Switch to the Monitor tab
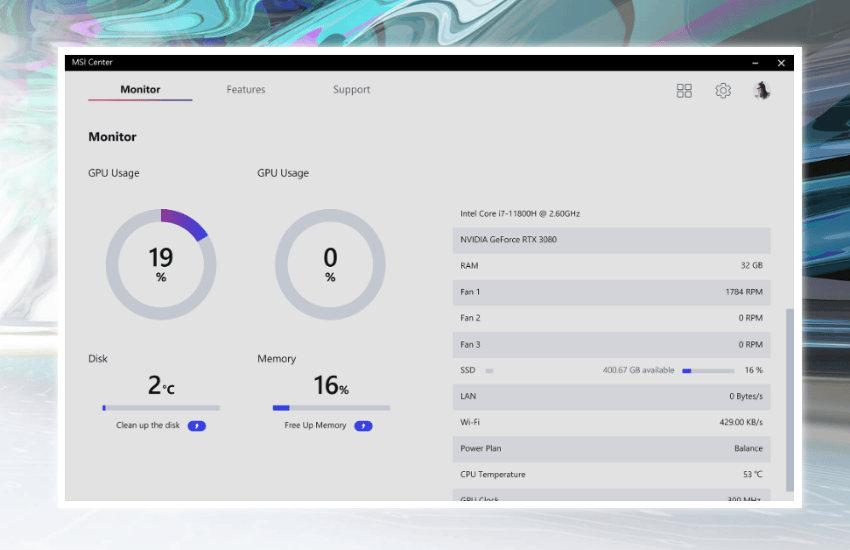The image size is (850, 550). tap(140, 89)
